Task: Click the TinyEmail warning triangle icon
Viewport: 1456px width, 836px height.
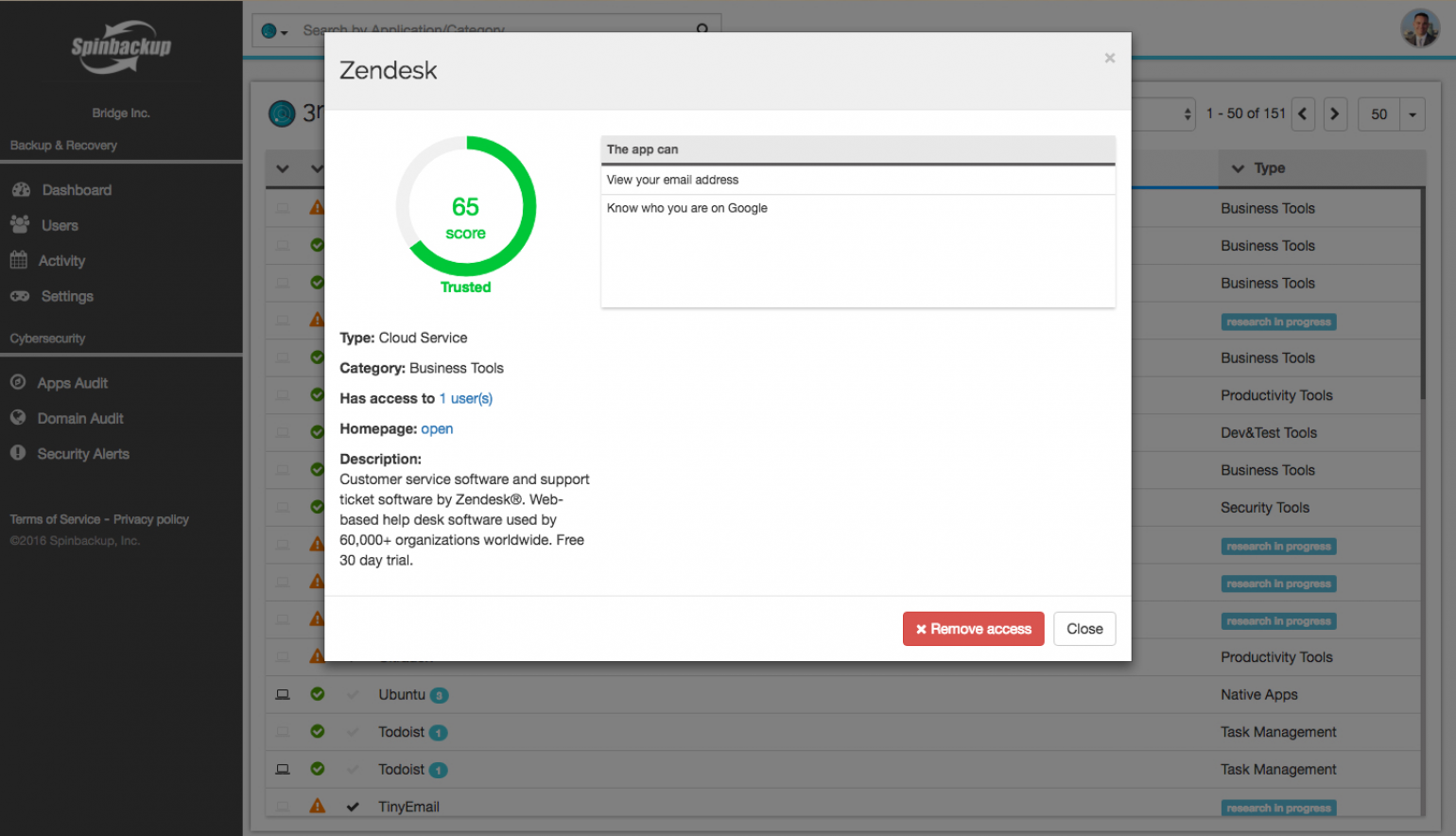Action: click(318, 806)
